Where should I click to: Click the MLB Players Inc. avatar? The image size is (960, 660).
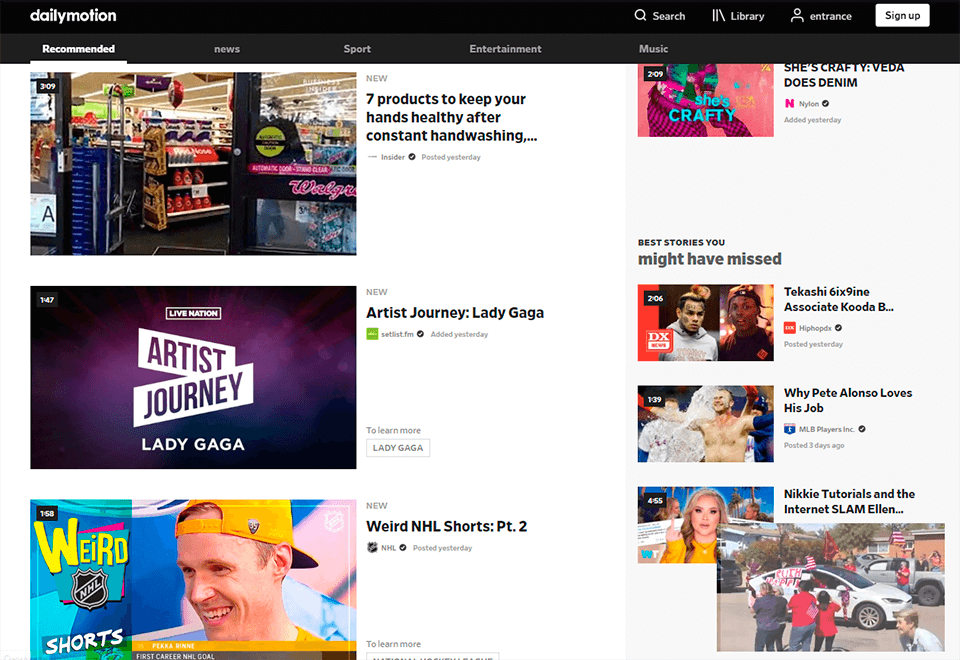(x=789, y=428)
